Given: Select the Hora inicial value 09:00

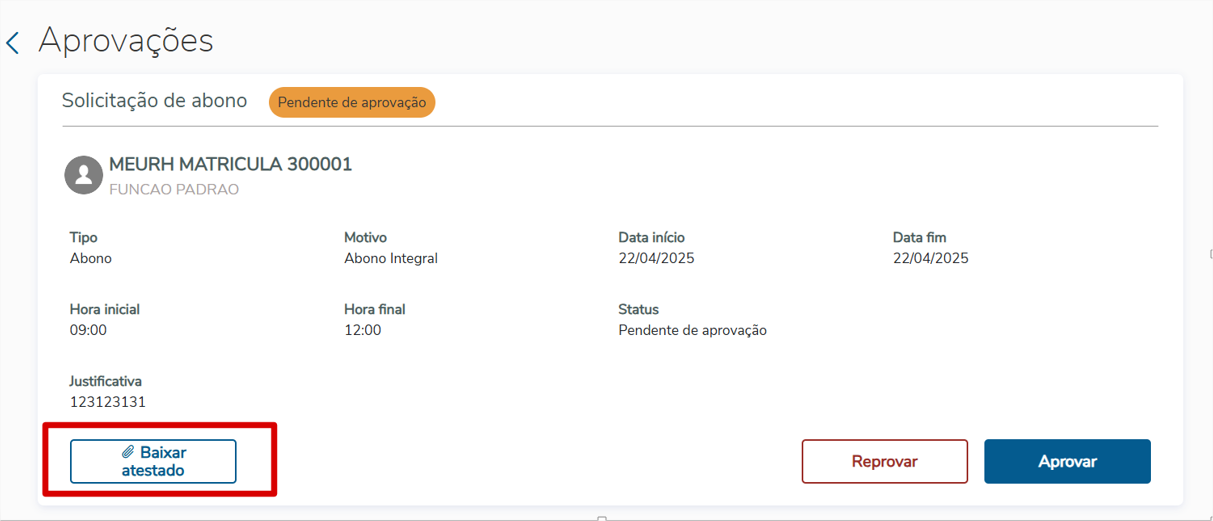Looking at the screenshot, I should (x=88, y=330).
